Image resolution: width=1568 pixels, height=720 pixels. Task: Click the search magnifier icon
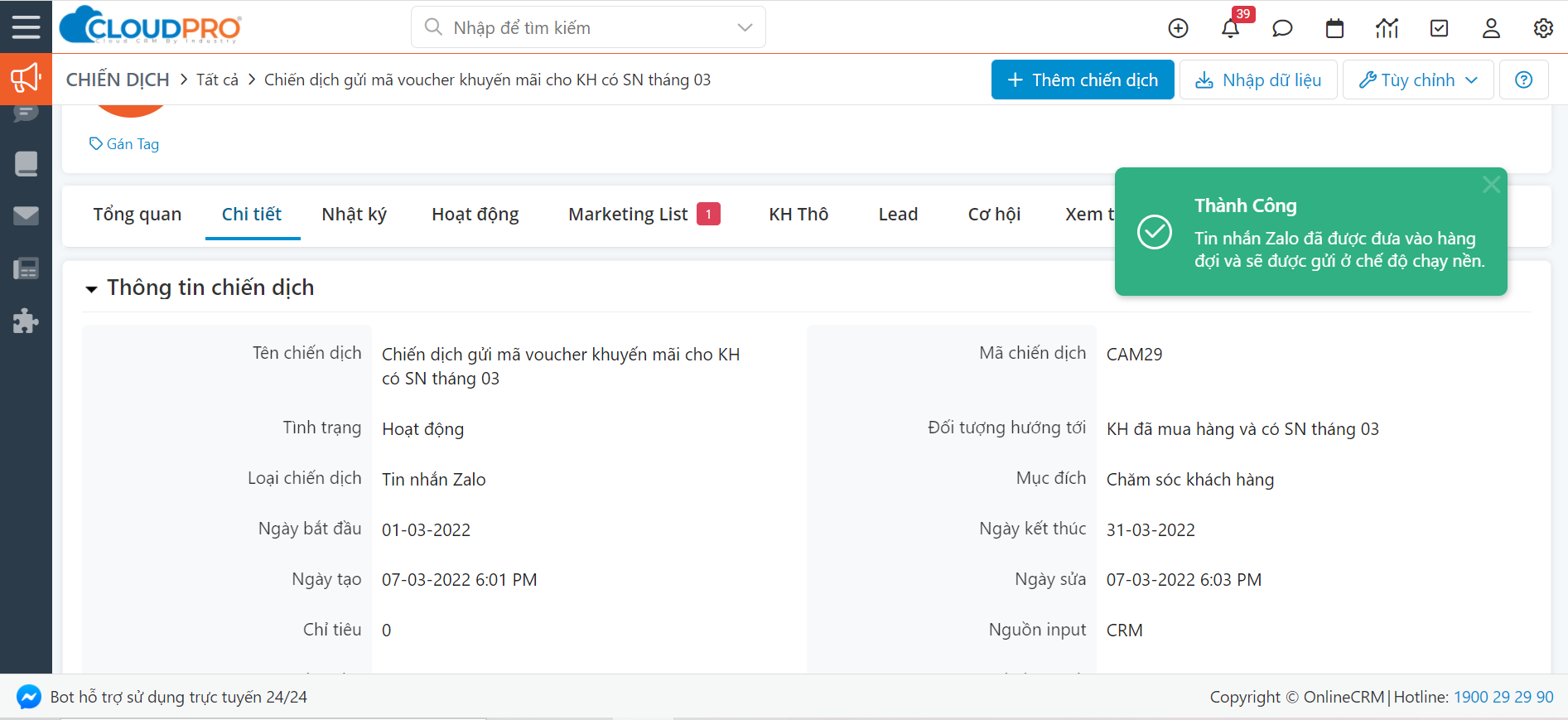tap(432, 27)
